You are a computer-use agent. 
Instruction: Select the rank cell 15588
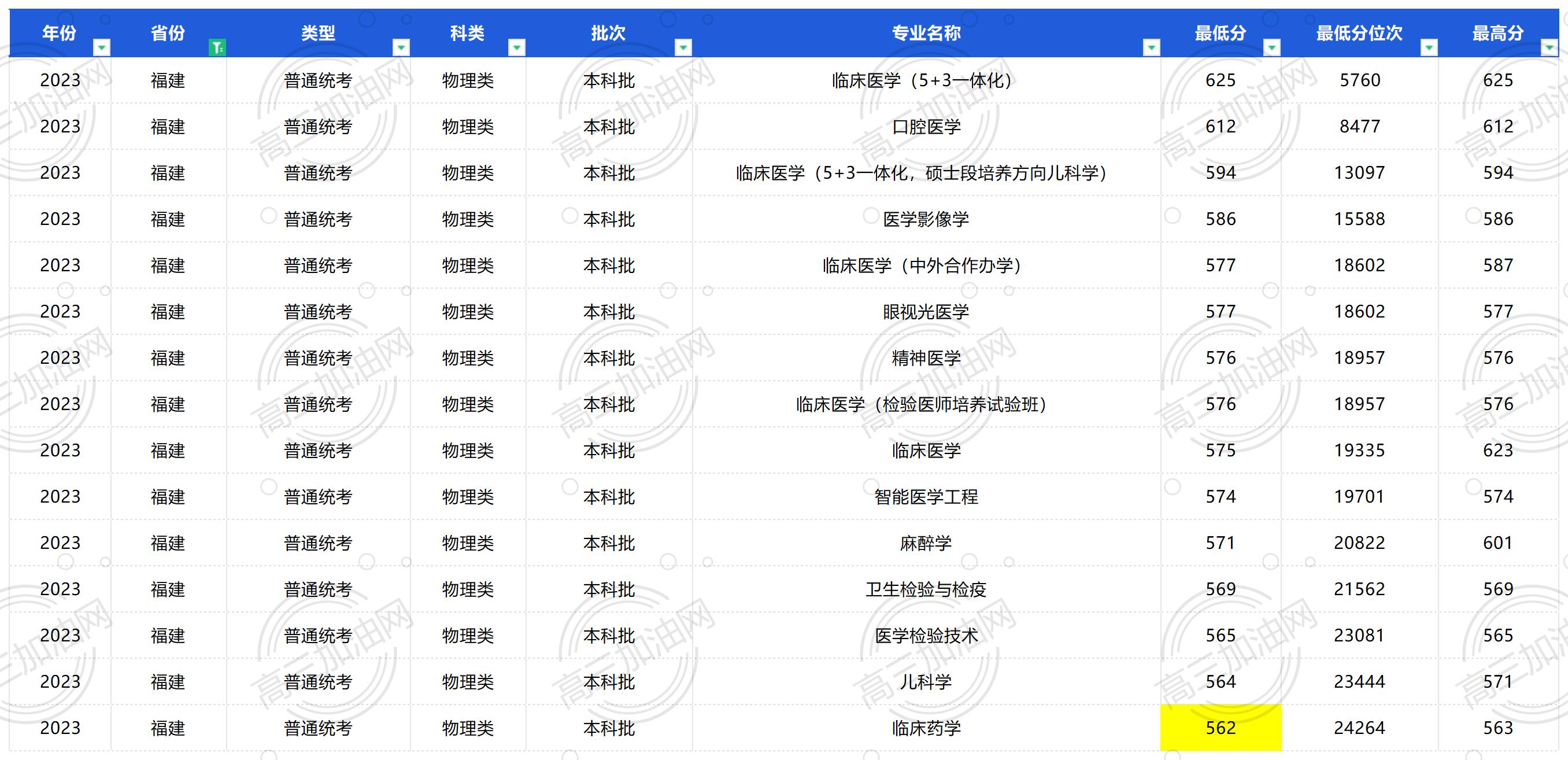tap(1360, 219)
